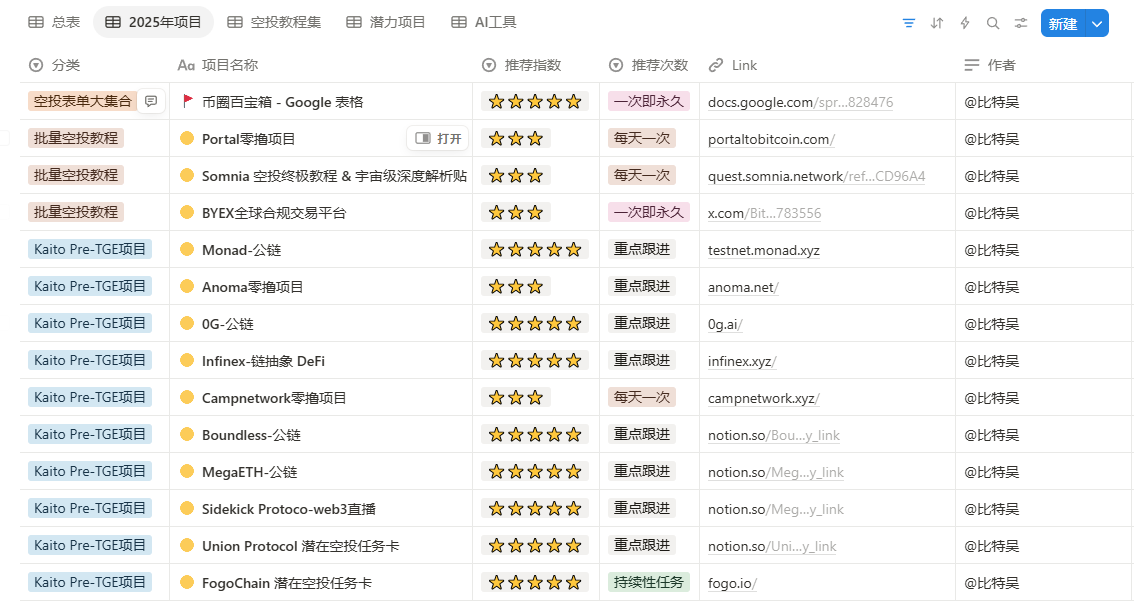Open the filter icon in toolbar
Screen dimensions: 1134x603
[x=908, y=23]
